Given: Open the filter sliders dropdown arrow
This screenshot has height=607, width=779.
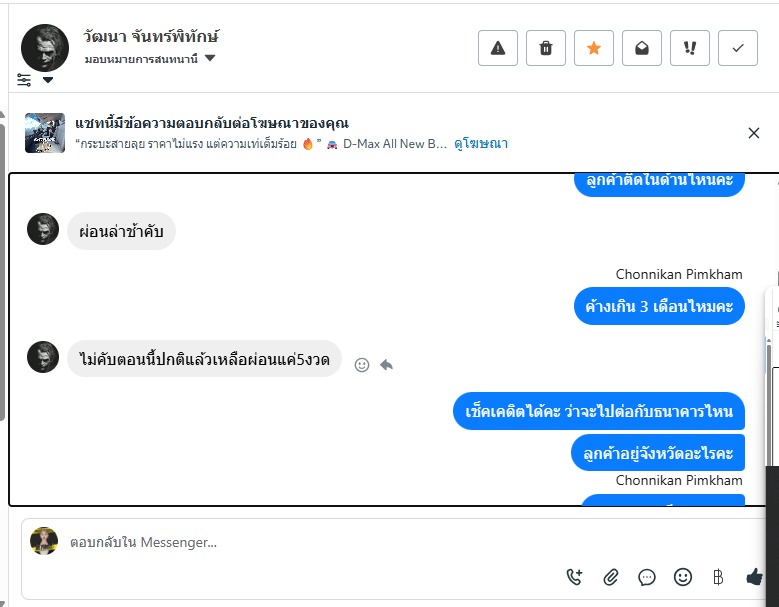Looking at the screenshot, I should tap(48, 80).
